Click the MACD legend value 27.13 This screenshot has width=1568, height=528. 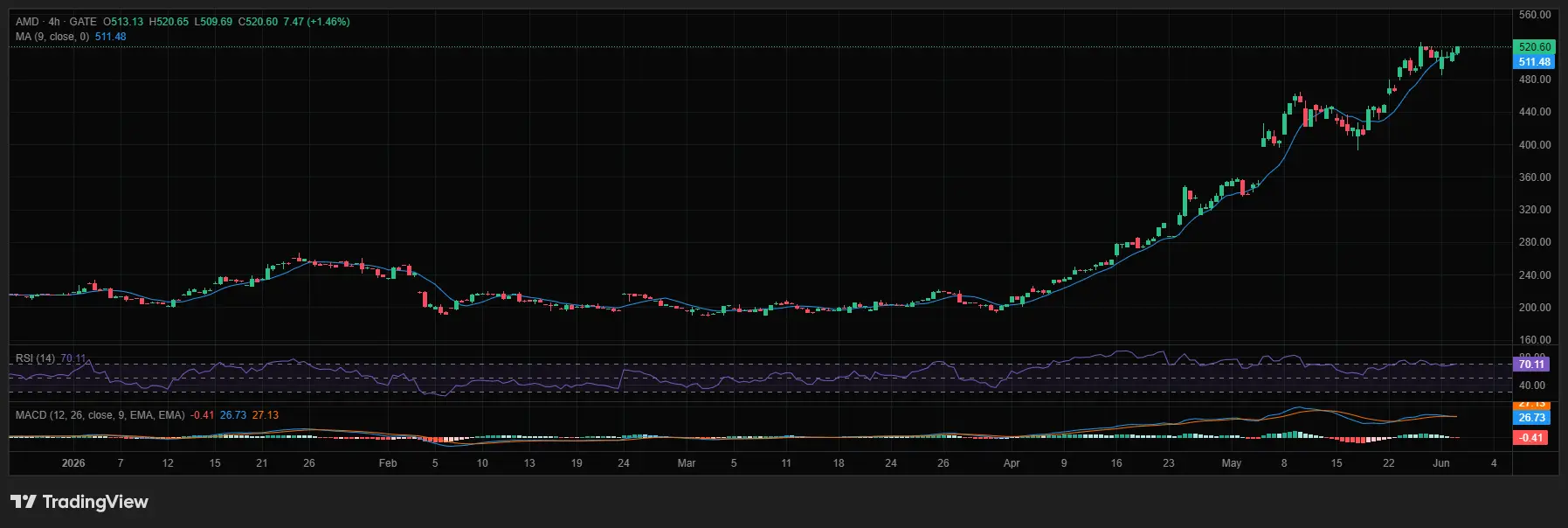266,415
